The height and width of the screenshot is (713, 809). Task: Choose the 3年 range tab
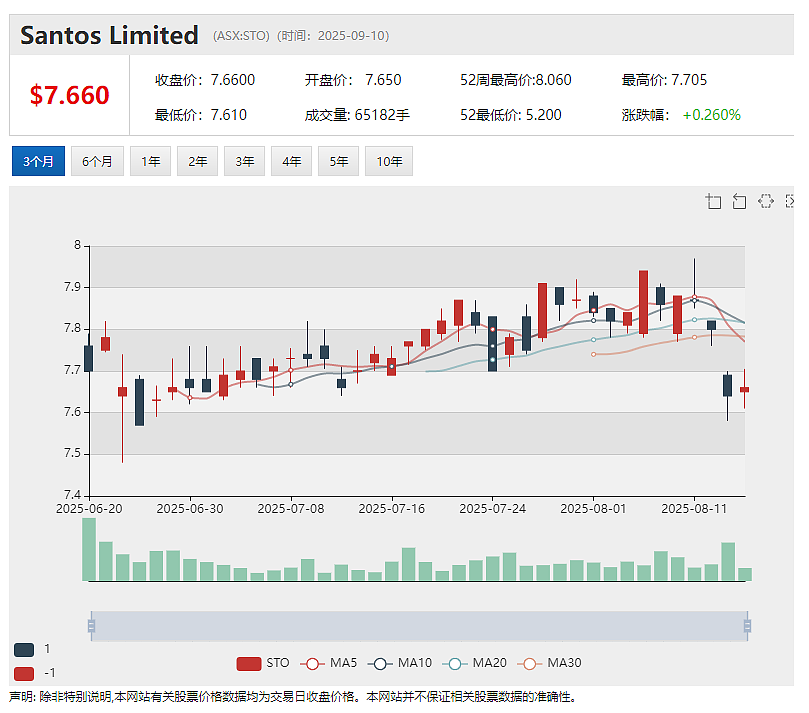(245, 161)
